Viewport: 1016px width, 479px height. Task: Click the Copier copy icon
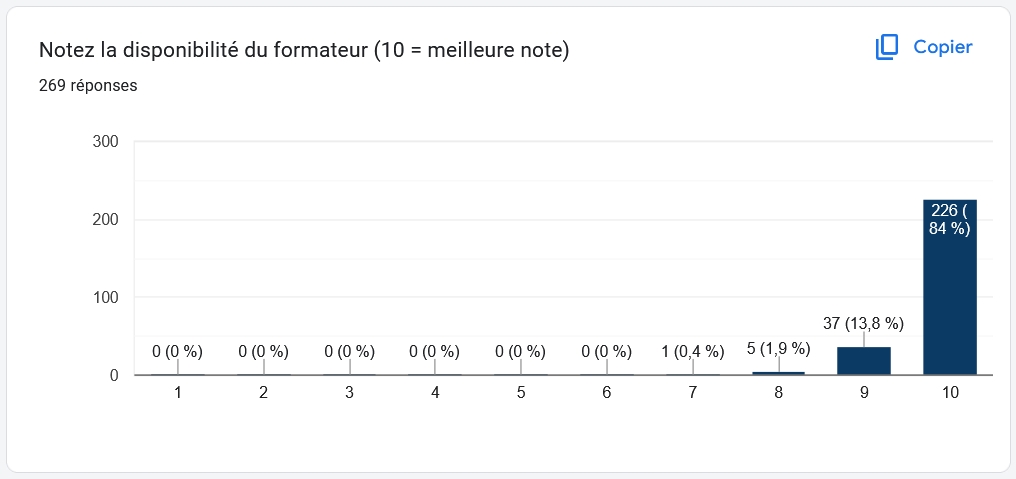pos(887,47)
